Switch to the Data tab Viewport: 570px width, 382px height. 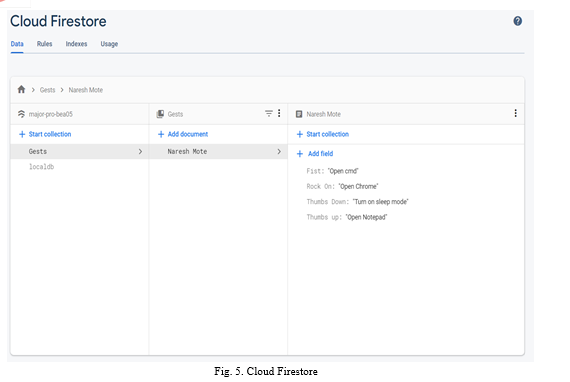coord(17,44)
